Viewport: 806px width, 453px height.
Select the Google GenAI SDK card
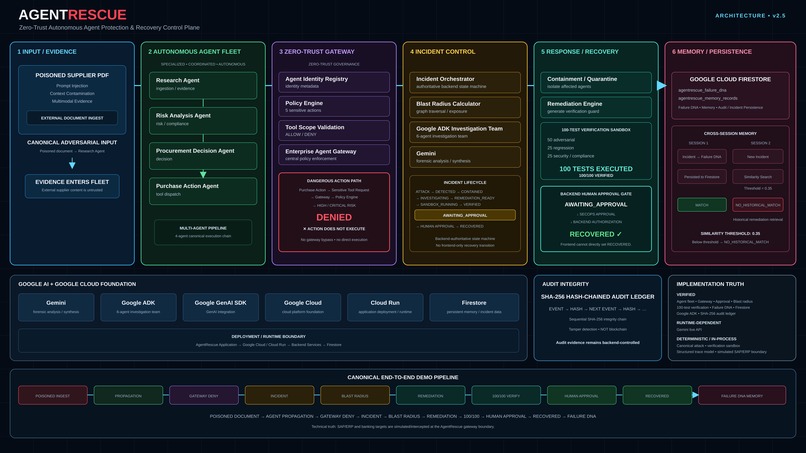click(x=221, y=307)
